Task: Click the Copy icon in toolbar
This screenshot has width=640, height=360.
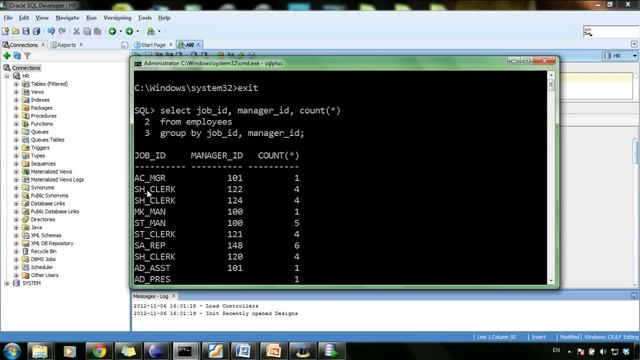Action: click(x=87, y=31)
